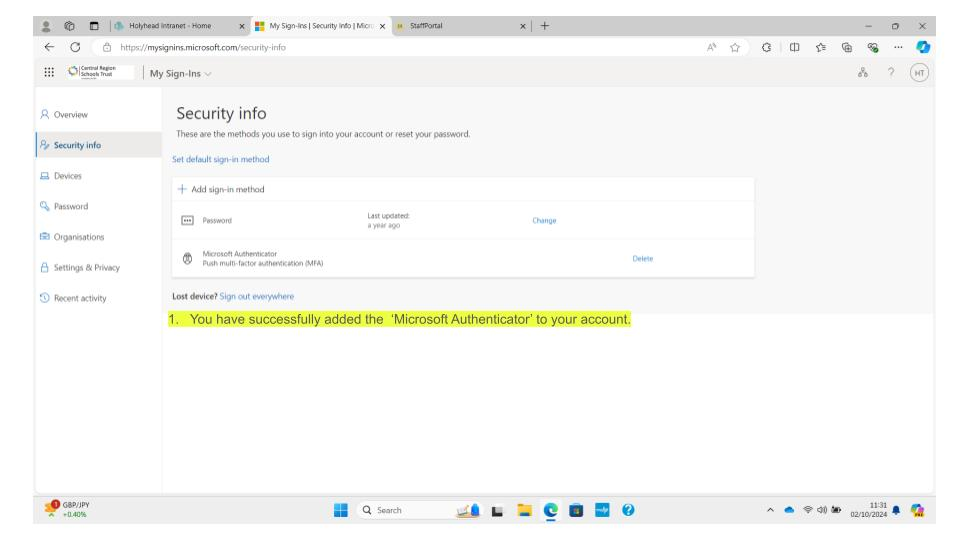Open the Copilot sidebar icon
The width and height of the screenshot is (960, 540).
[x=923, y=47]
